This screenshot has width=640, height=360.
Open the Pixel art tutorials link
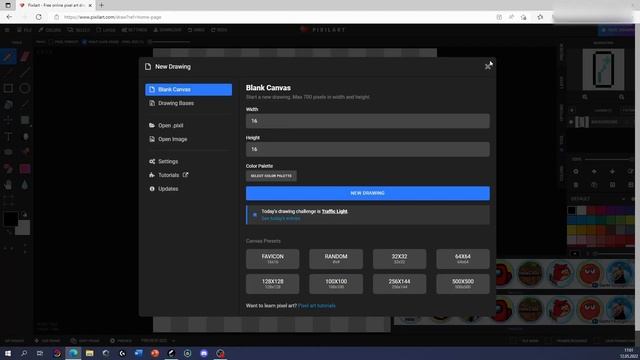click(317, 306)
